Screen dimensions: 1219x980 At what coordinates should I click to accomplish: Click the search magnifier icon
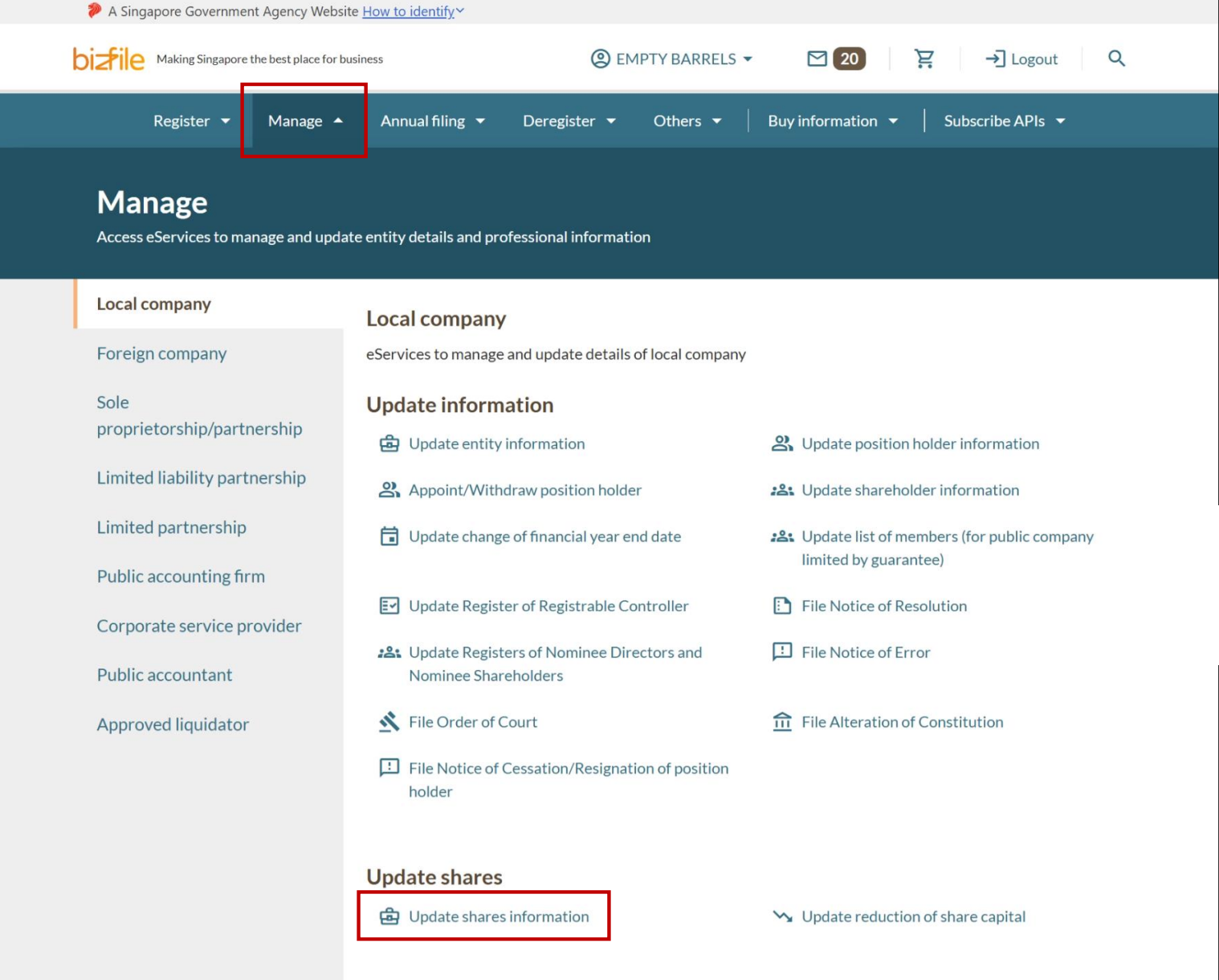coord(1116,59)
